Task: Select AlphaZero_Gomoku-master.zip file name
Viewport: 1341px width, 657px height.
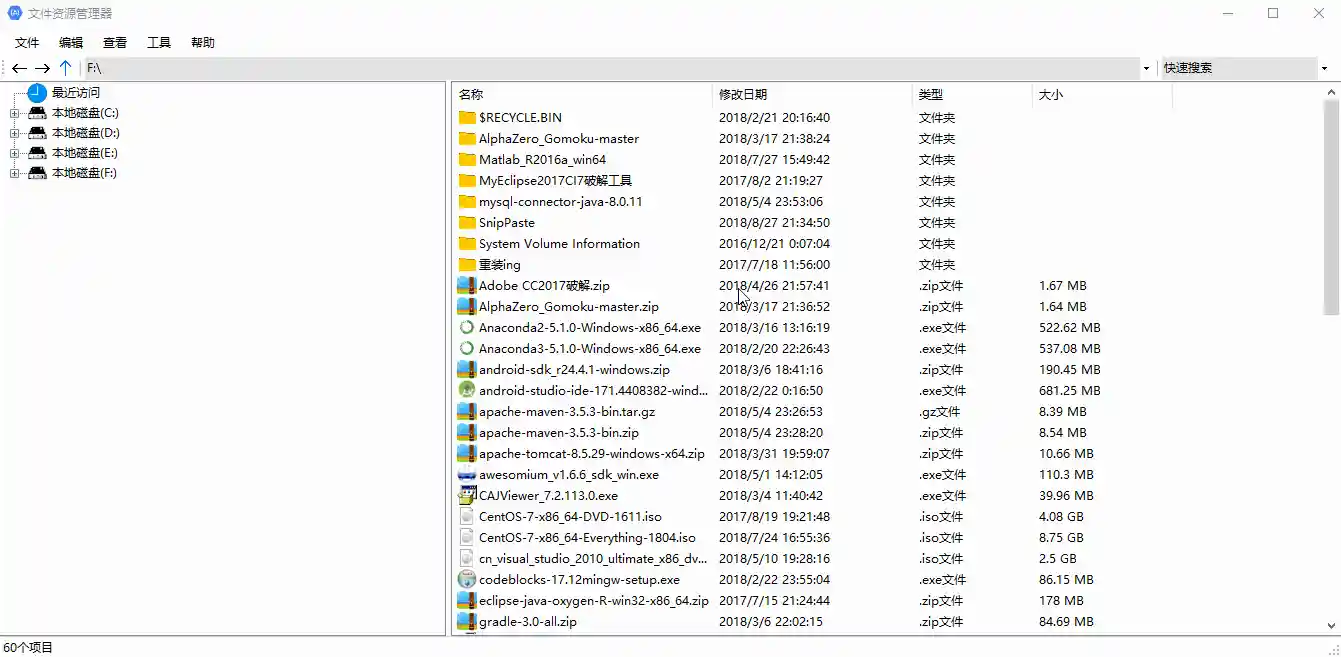Action: click(569, 307)
